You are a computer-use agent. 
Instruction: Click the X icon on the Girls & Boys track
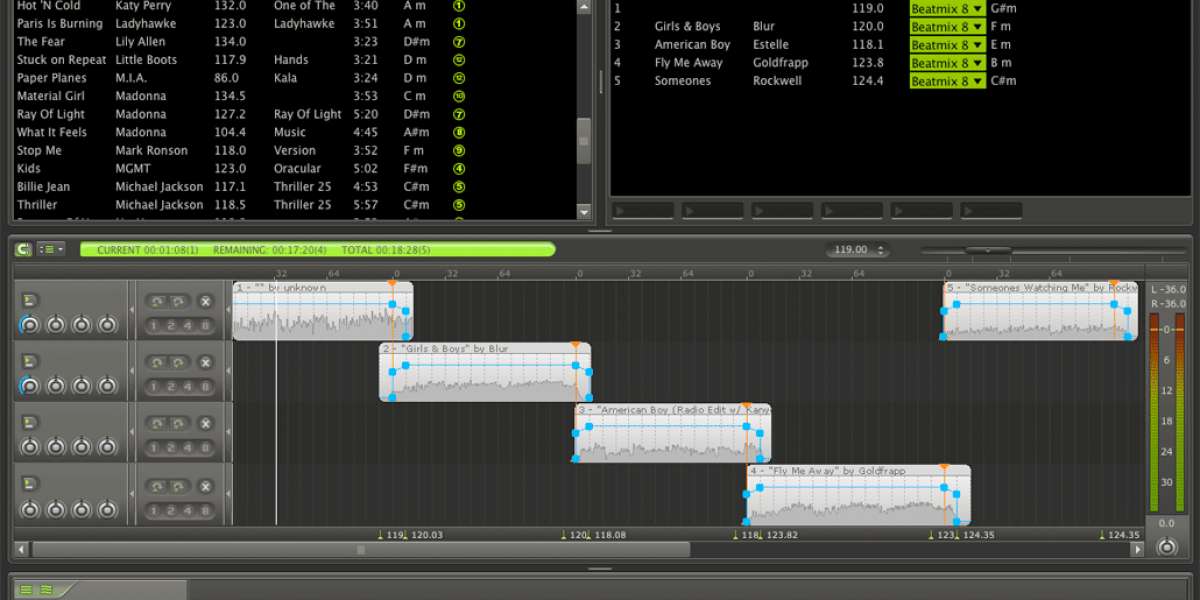pos(205,362)
